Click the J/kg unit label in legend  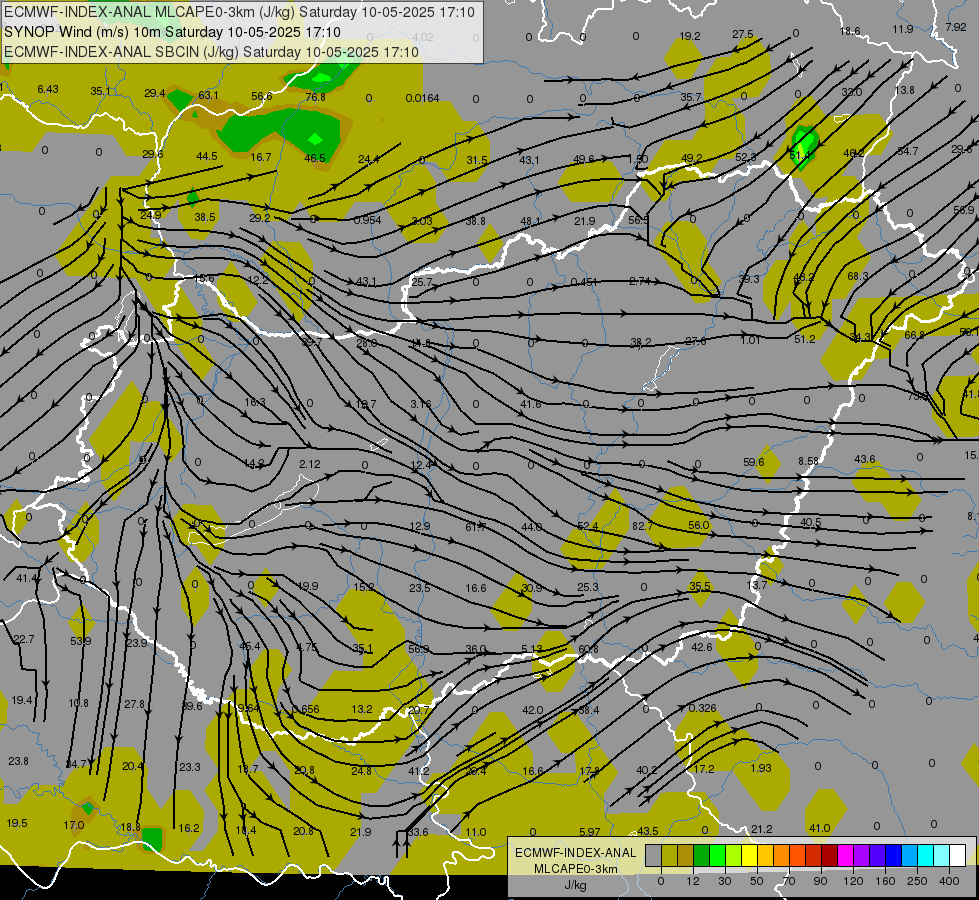pos(576,885)
